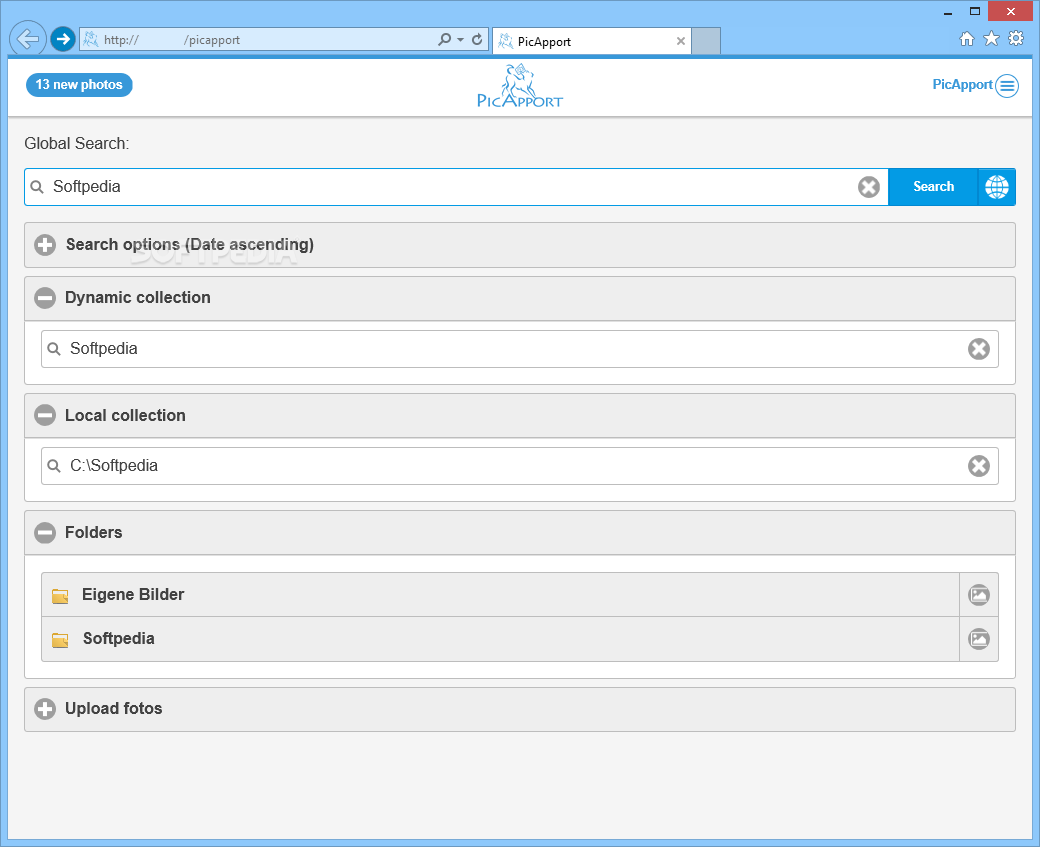Open a new browser tab

tap(706, 41)
